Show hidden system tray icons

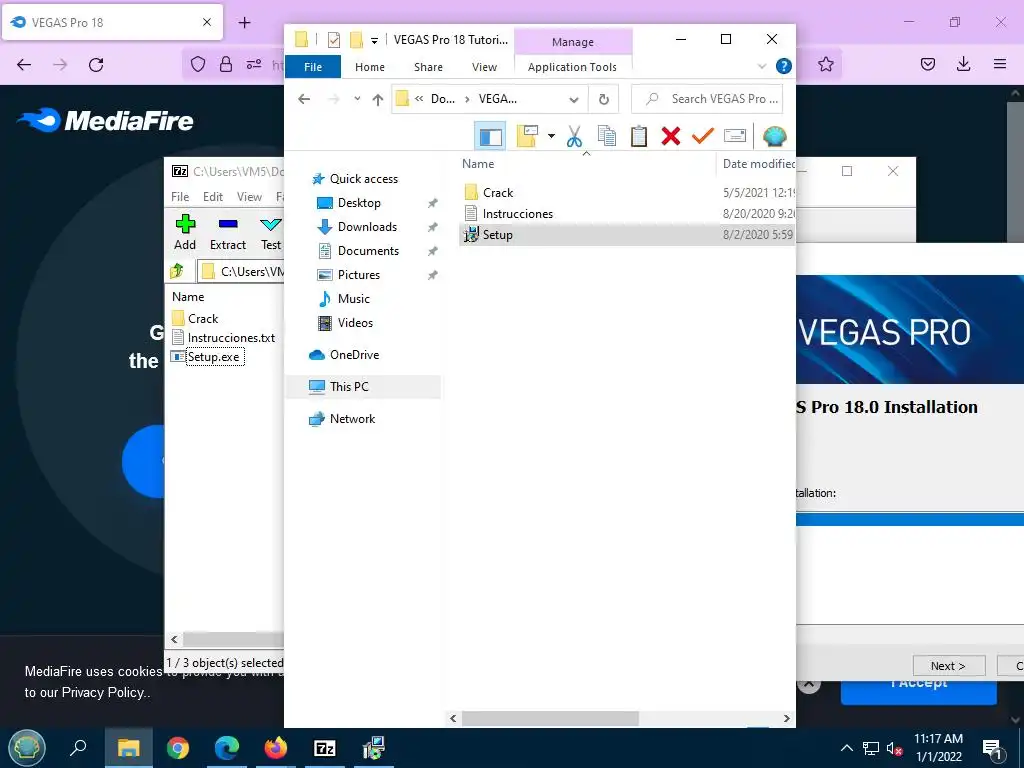[846, 748]
